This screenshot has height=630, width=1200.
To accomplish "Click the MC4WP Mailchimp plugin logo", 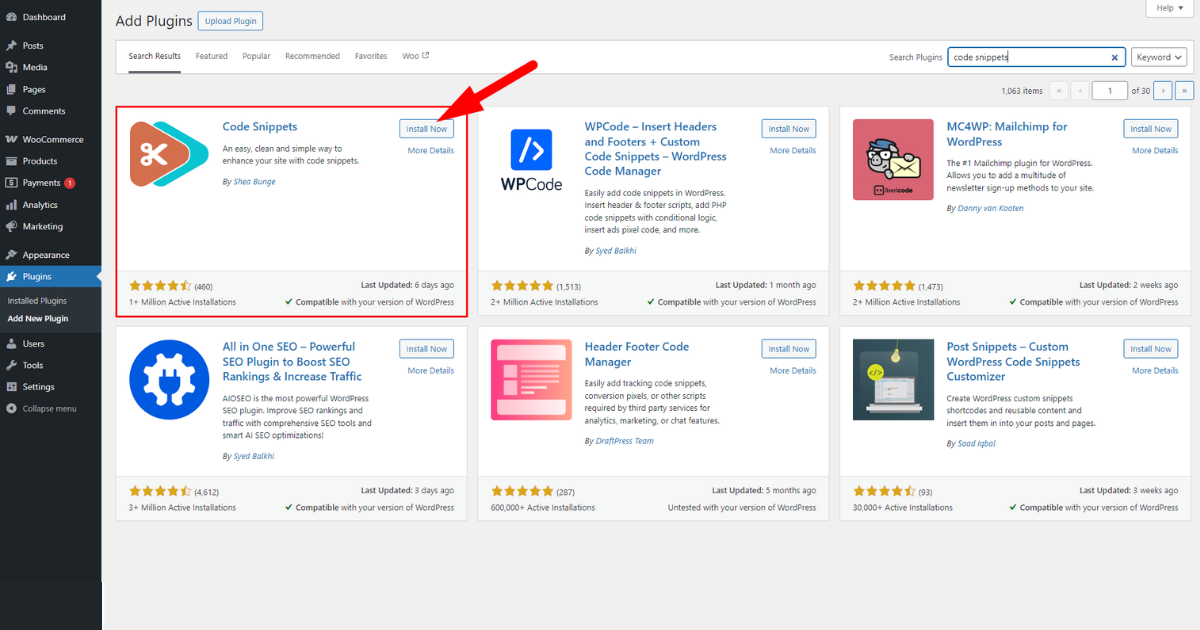I will coord(893,160).
